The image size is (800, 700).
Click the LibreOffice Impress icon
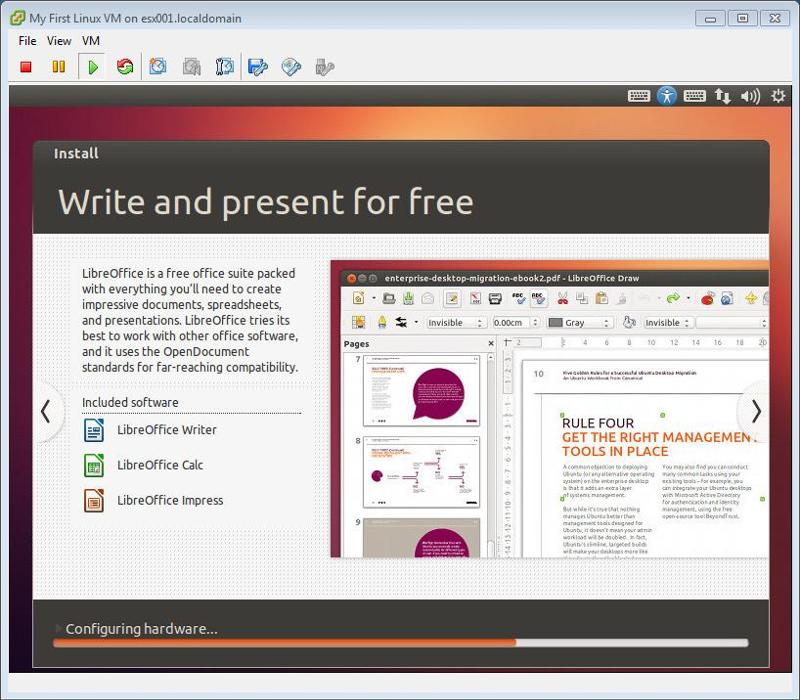(x=94, y=501)
